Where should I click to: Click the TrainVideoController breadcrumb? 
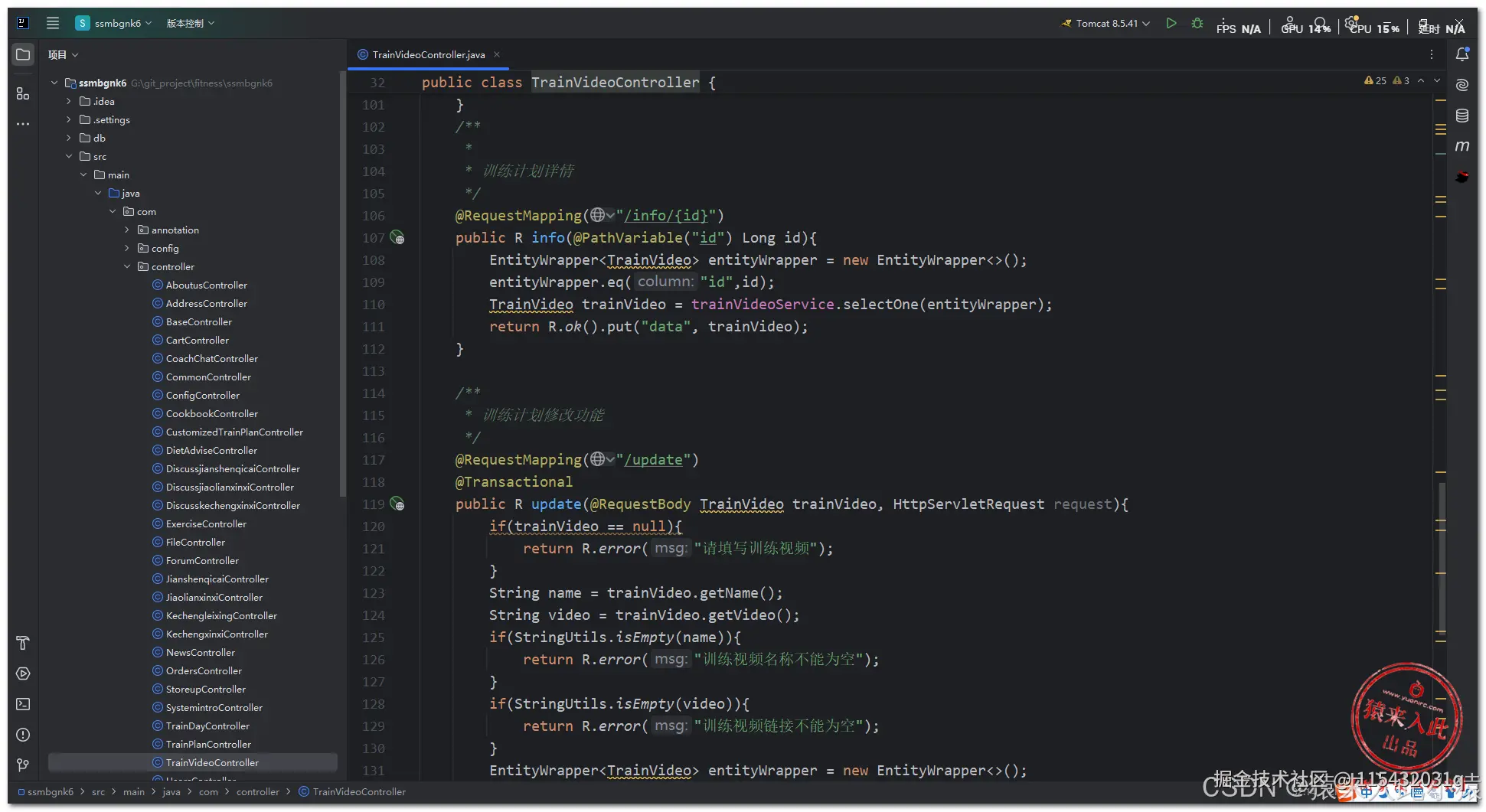352,791
